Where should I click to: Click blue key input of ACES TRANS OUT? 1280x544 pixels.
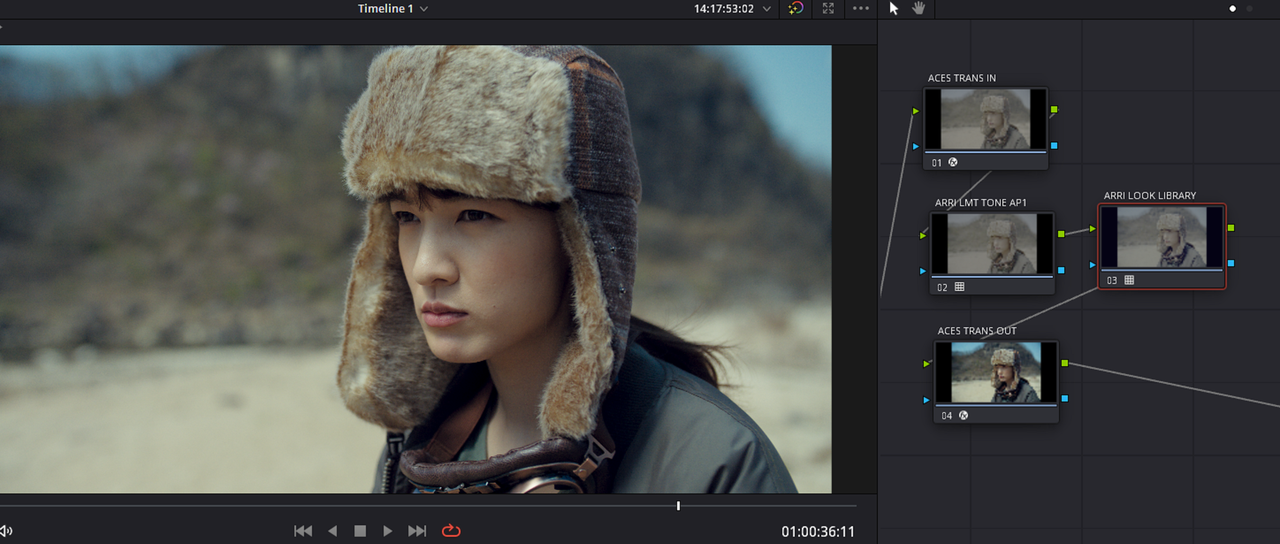(927, 399)
